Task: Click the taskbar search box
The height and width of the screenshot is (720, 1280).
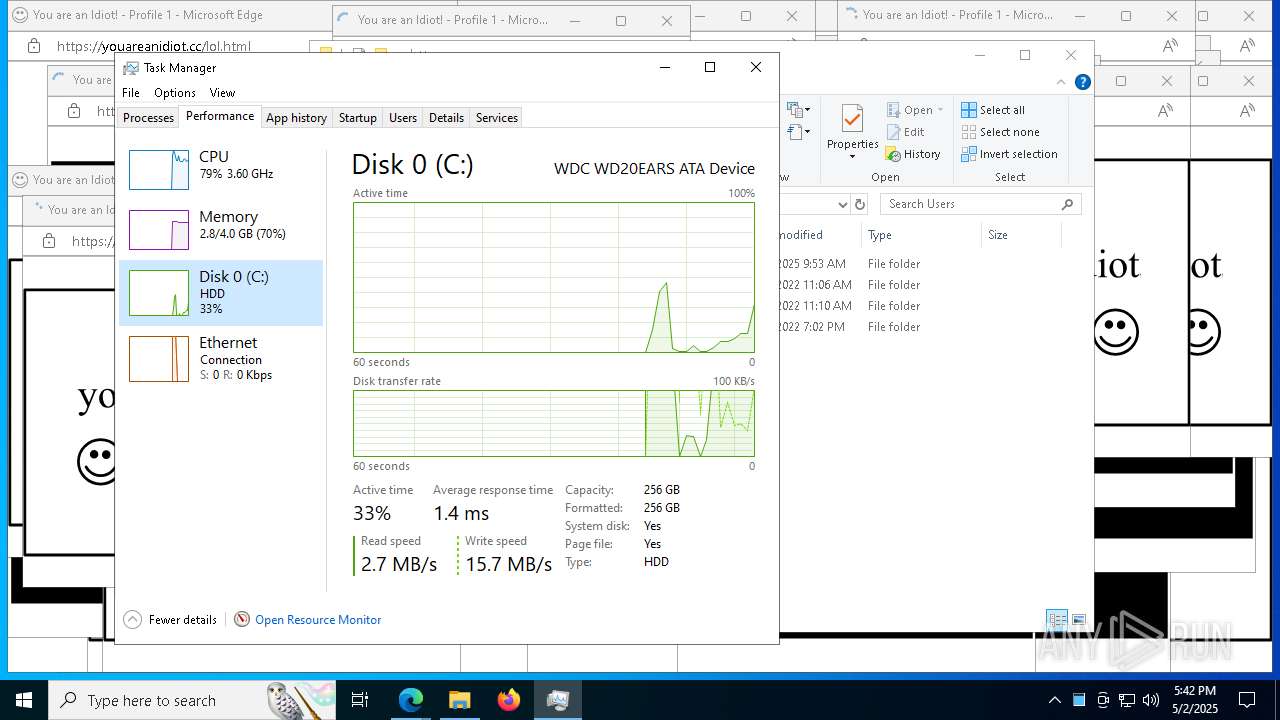Action: tap(193, 700)
